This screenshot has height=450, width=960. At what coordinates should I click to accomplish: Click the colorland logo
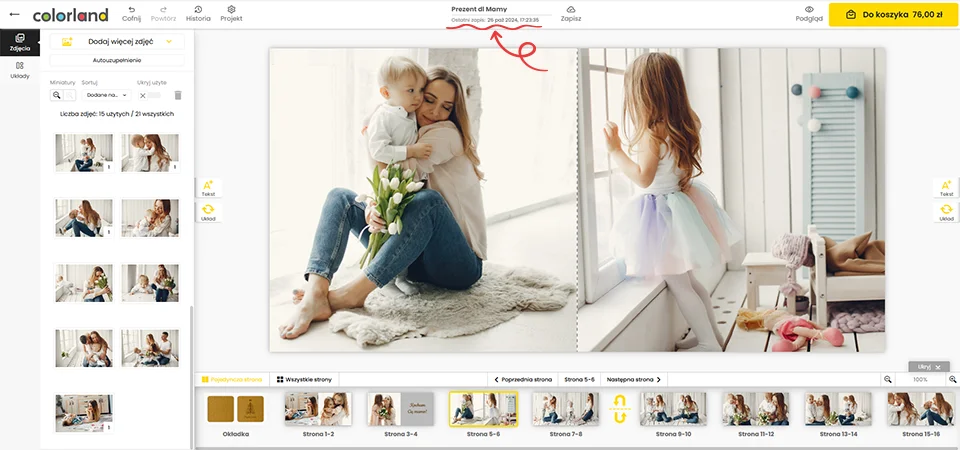[70, 15]
